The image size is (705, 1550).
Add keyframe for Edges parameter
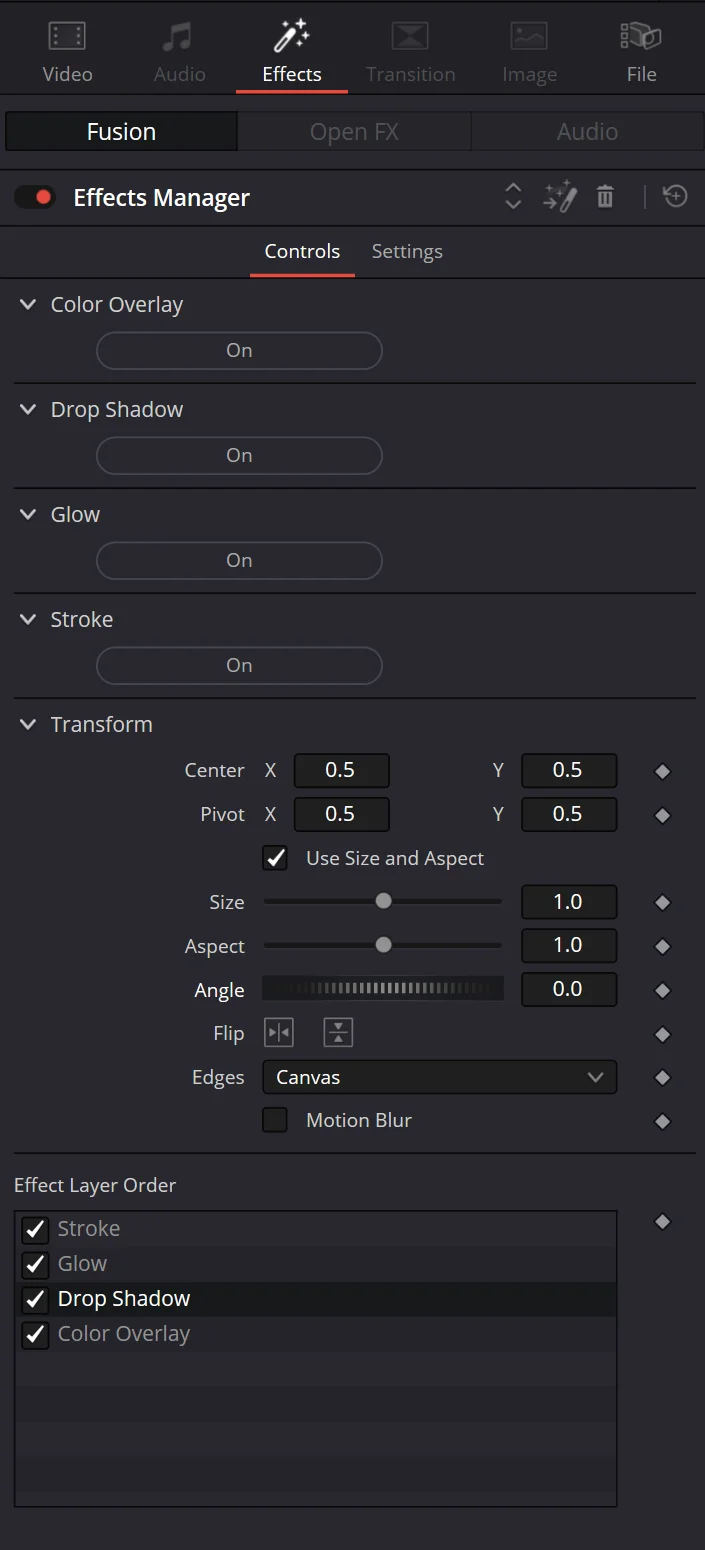[x=662, y=1078]
